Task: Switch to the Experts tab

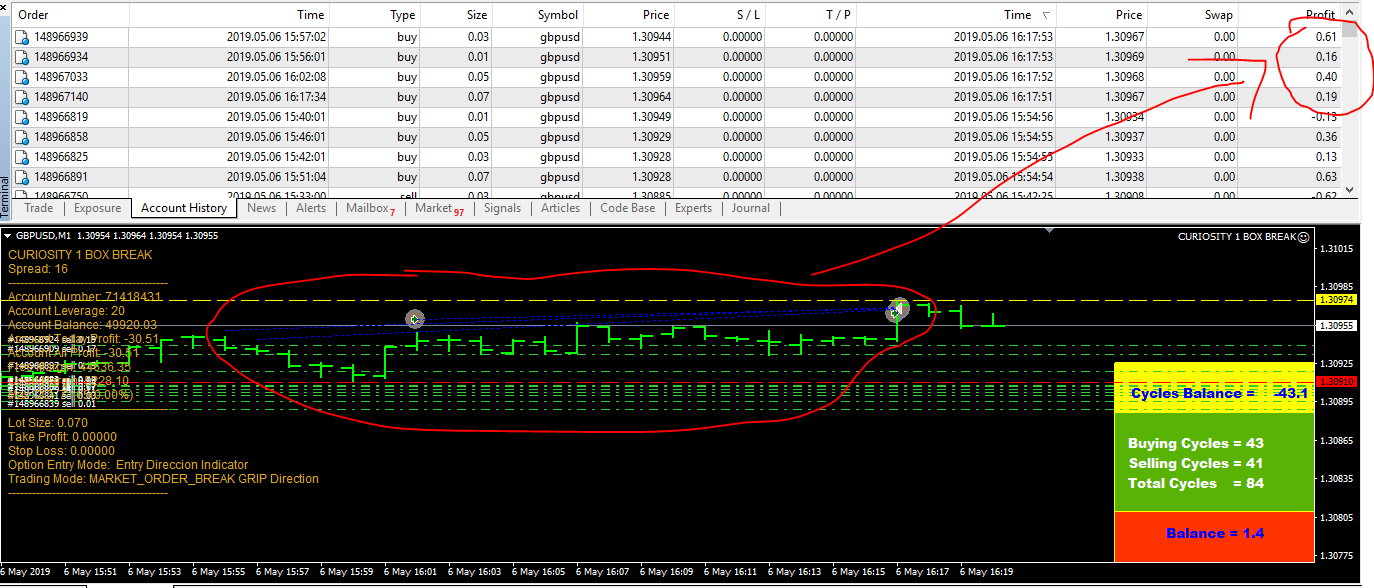Action: pos(693,208)
